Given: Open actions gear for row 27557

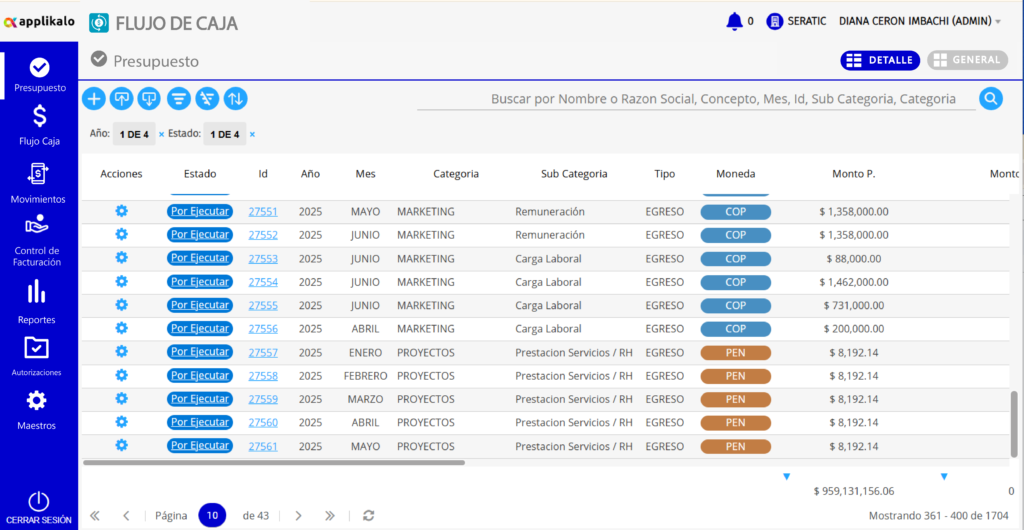Looking at the screenshot, I should 121,351.
